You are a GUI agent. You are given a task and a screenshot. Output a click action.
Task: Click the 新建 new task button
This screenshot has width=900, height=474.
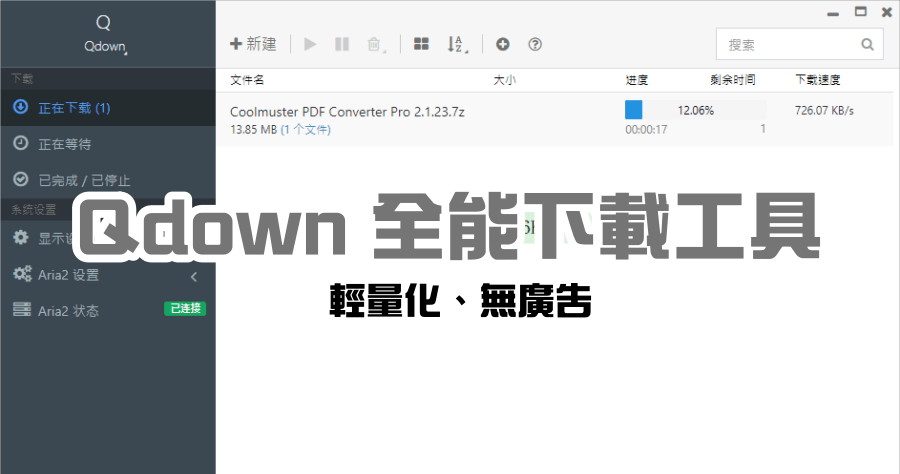pos(253,44)
